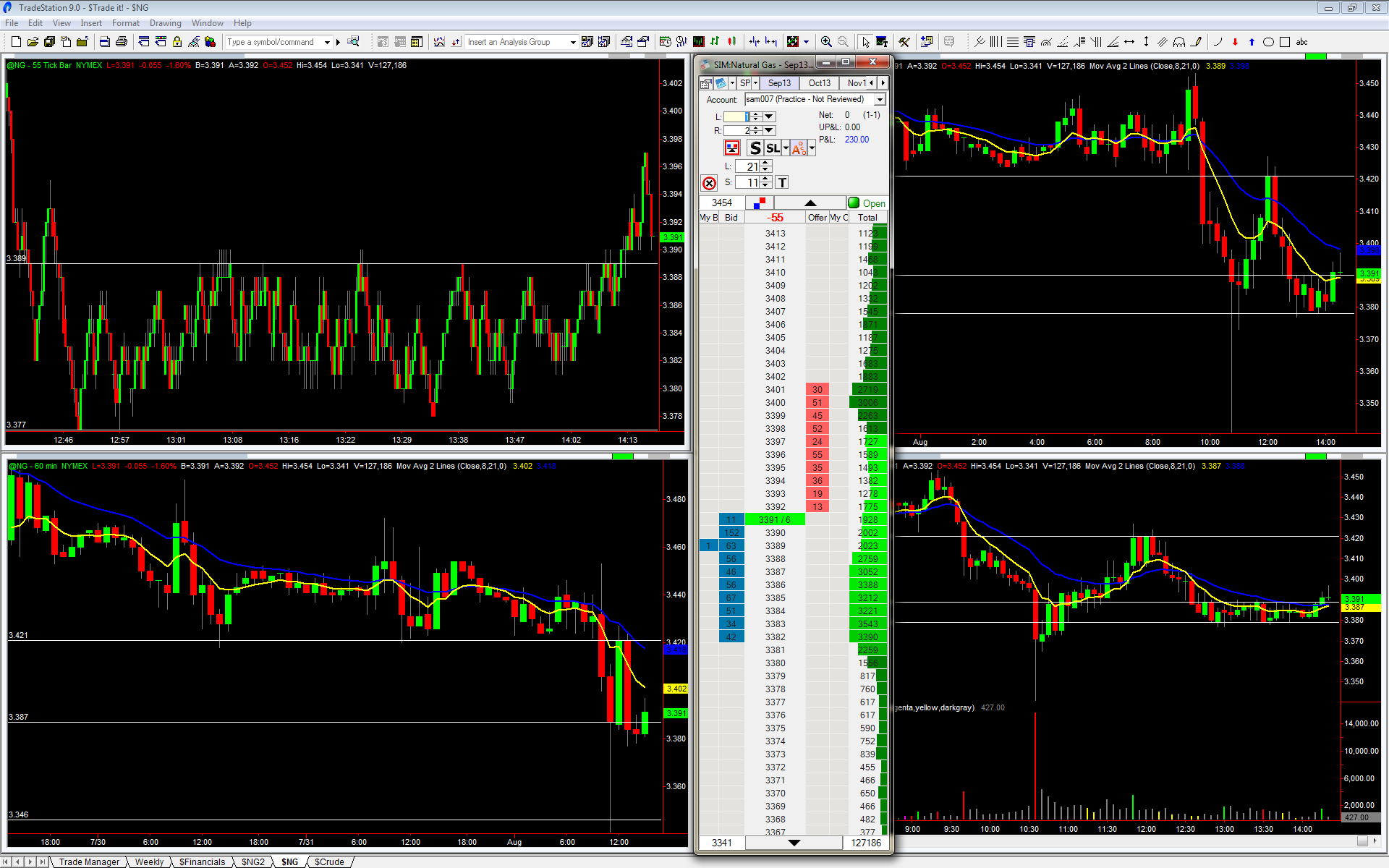1389x868 pixels.
Task: Select the vertical lines drawing tool
Action: point(996,42)
